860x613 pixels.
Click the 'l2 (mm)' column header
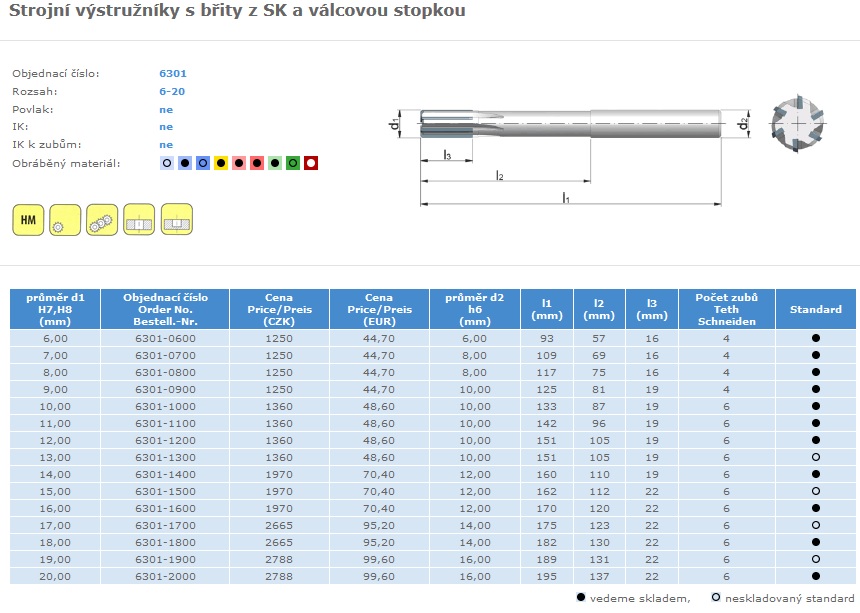(599, 309)
